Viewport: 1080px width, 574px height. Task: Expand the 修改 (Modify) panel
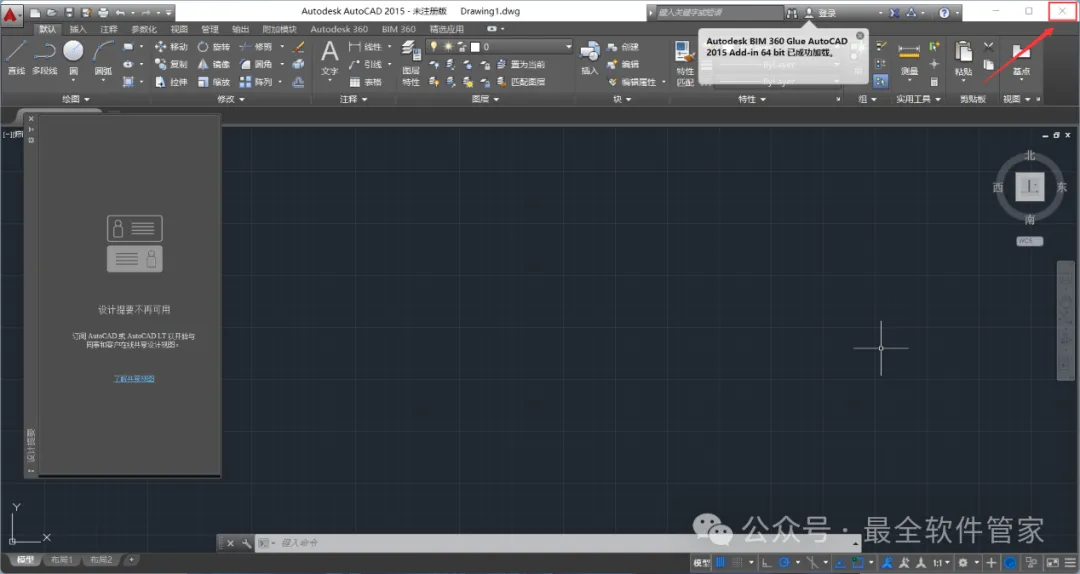click(x=231, y=99)
